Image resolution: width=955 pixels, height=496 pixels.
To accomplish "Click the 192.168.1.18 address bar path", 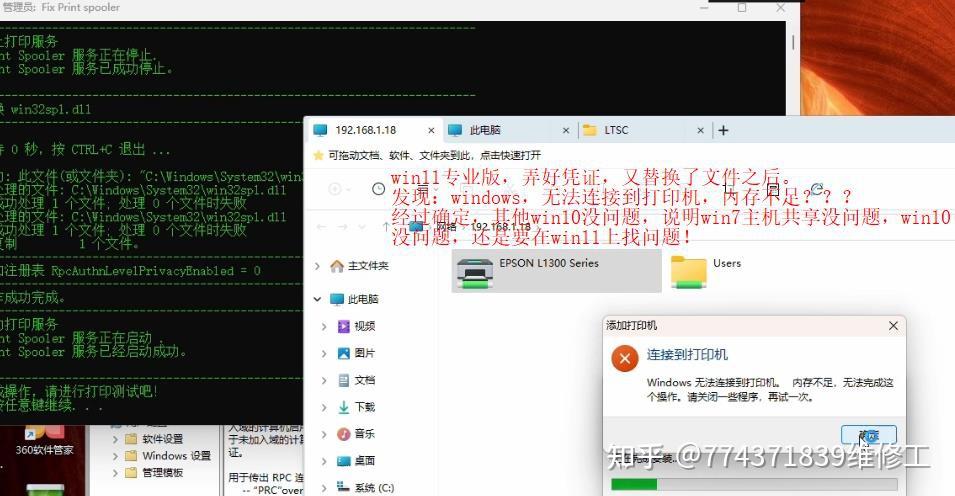I will coord(501,227).
